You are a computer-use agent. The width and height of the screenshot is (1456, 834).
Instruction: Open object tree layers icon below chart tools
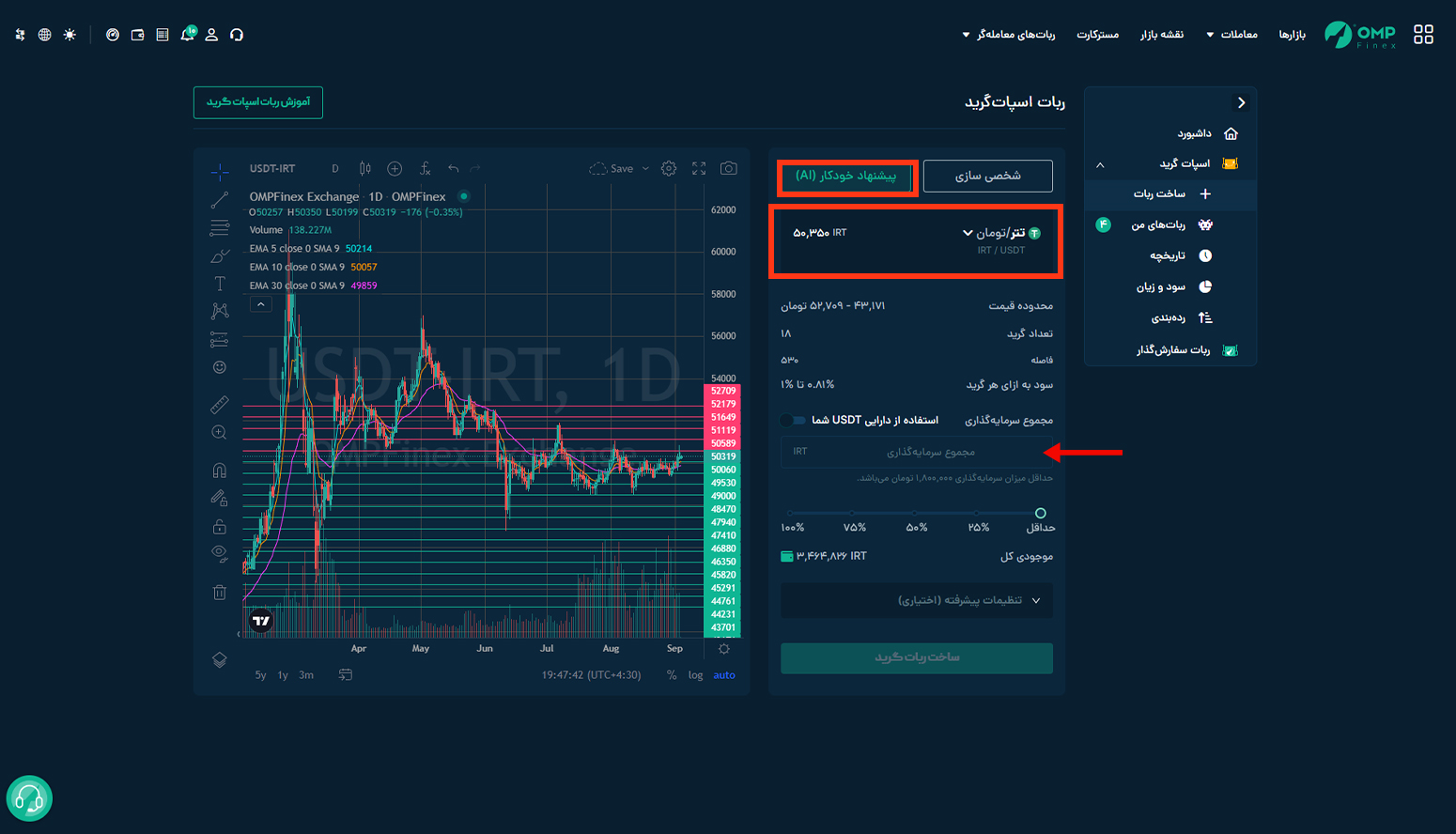point(219,659)
